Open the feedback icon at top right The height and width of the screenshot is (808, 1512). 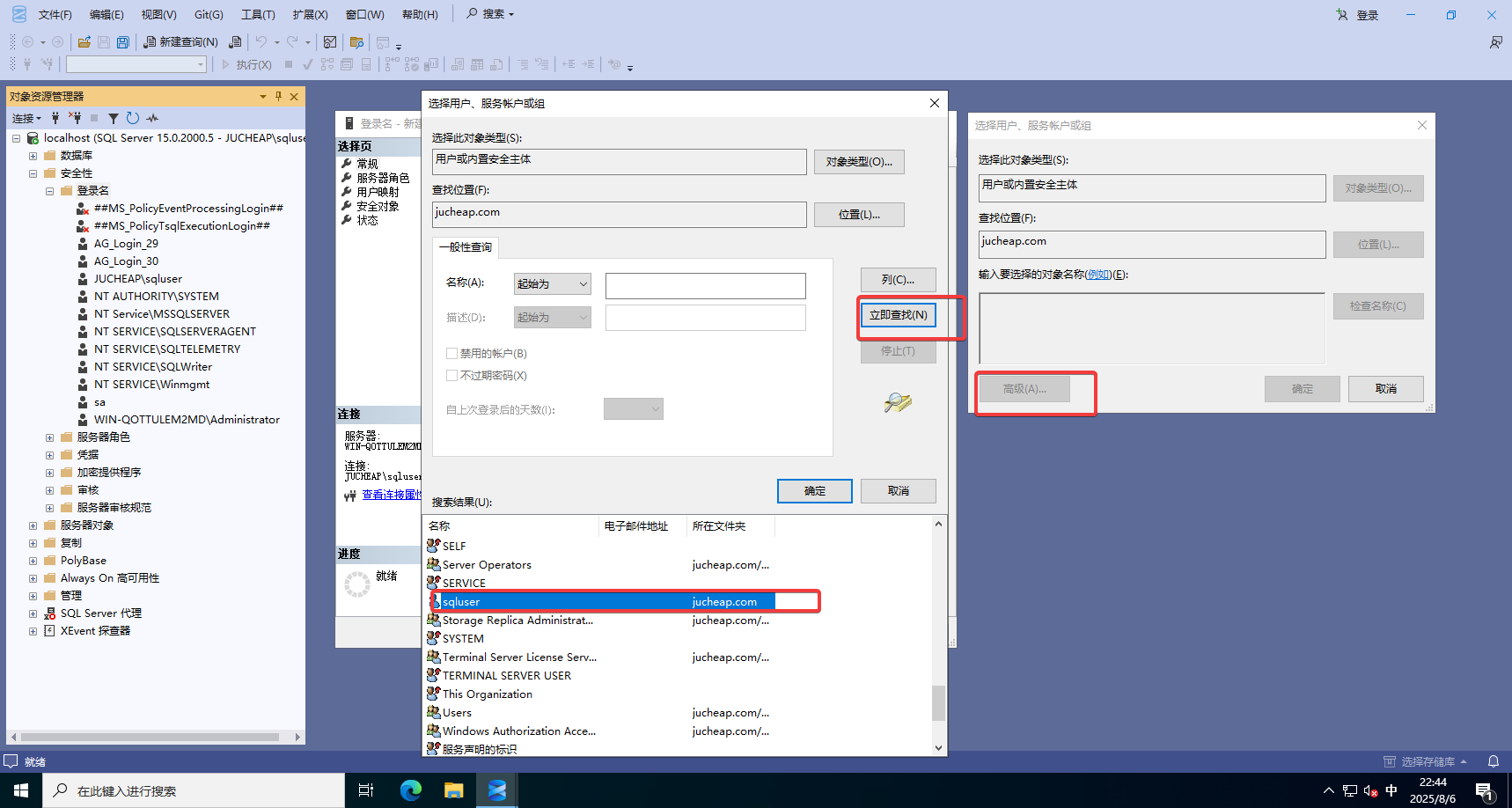tap(1495, 42)
